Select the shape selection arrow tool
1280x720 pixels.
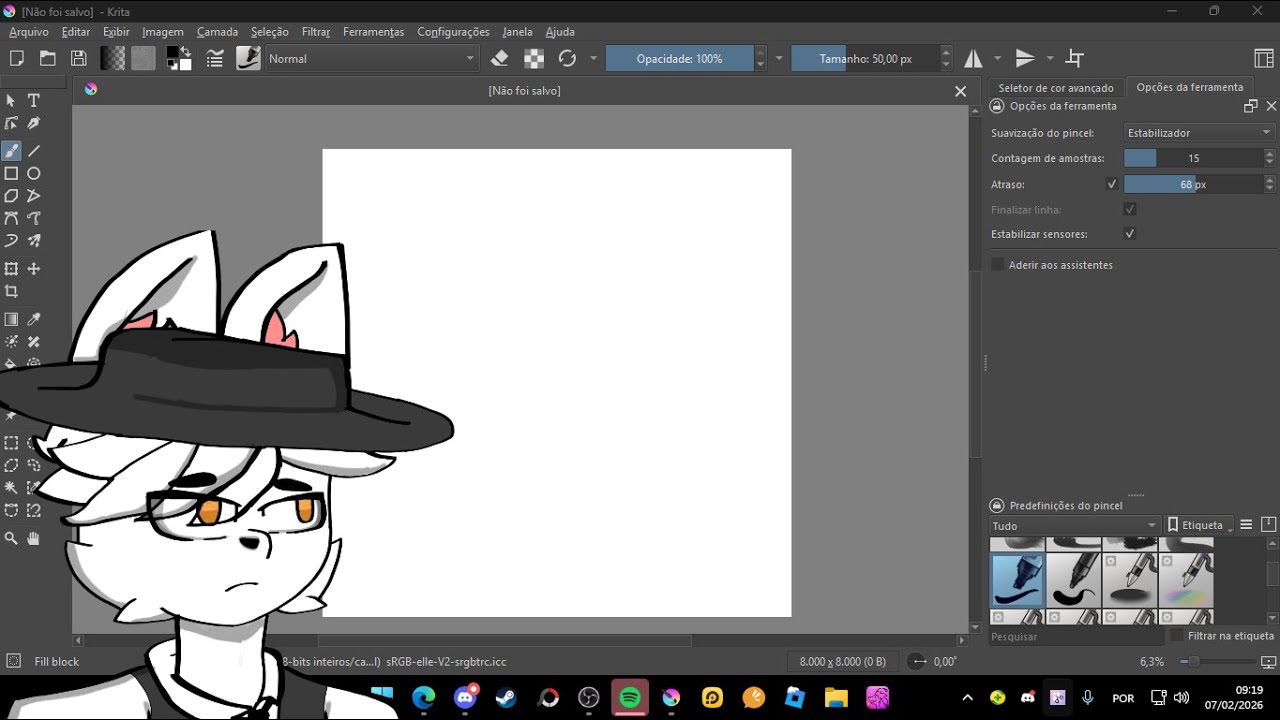coord(11,101)
